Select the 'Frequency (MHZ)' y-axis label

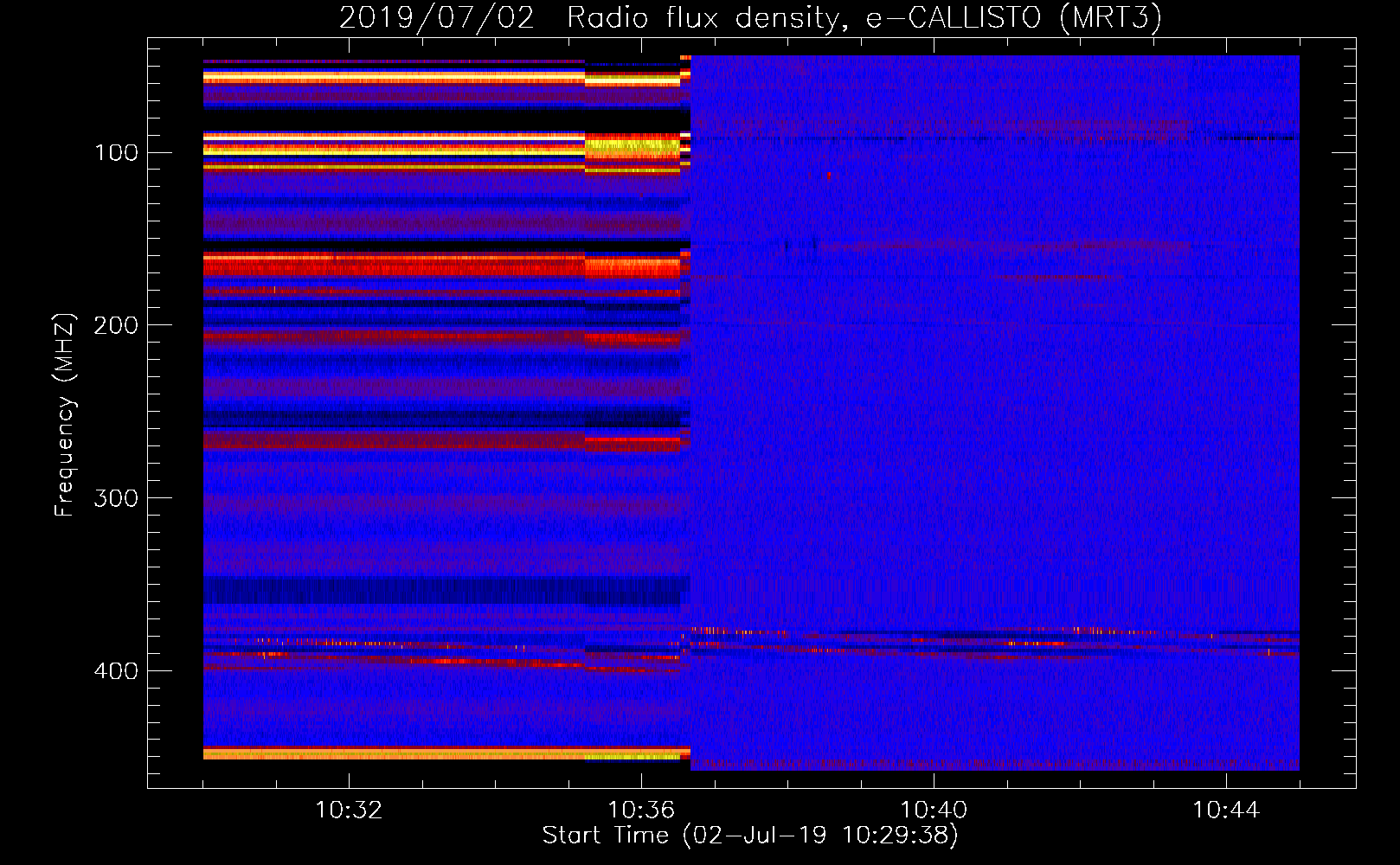tap(65, 415)
